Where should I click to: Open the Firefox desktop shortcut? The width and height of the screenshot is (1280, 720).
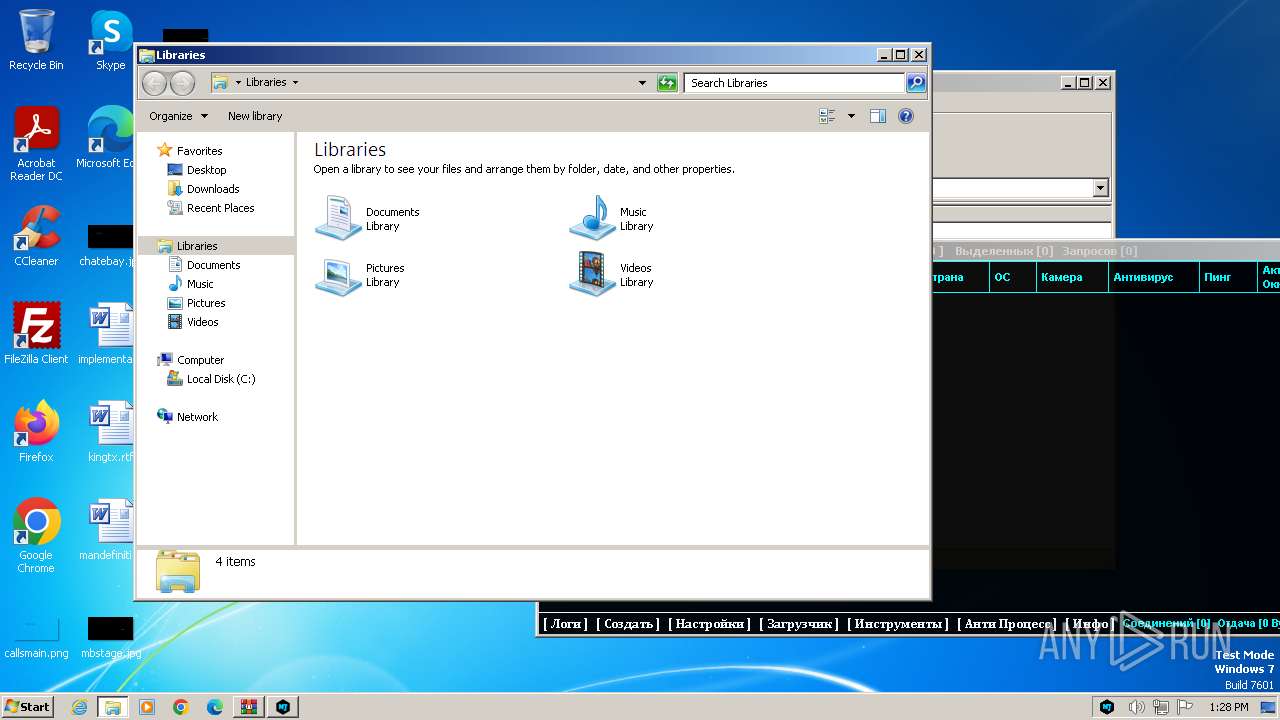(36, 431)
